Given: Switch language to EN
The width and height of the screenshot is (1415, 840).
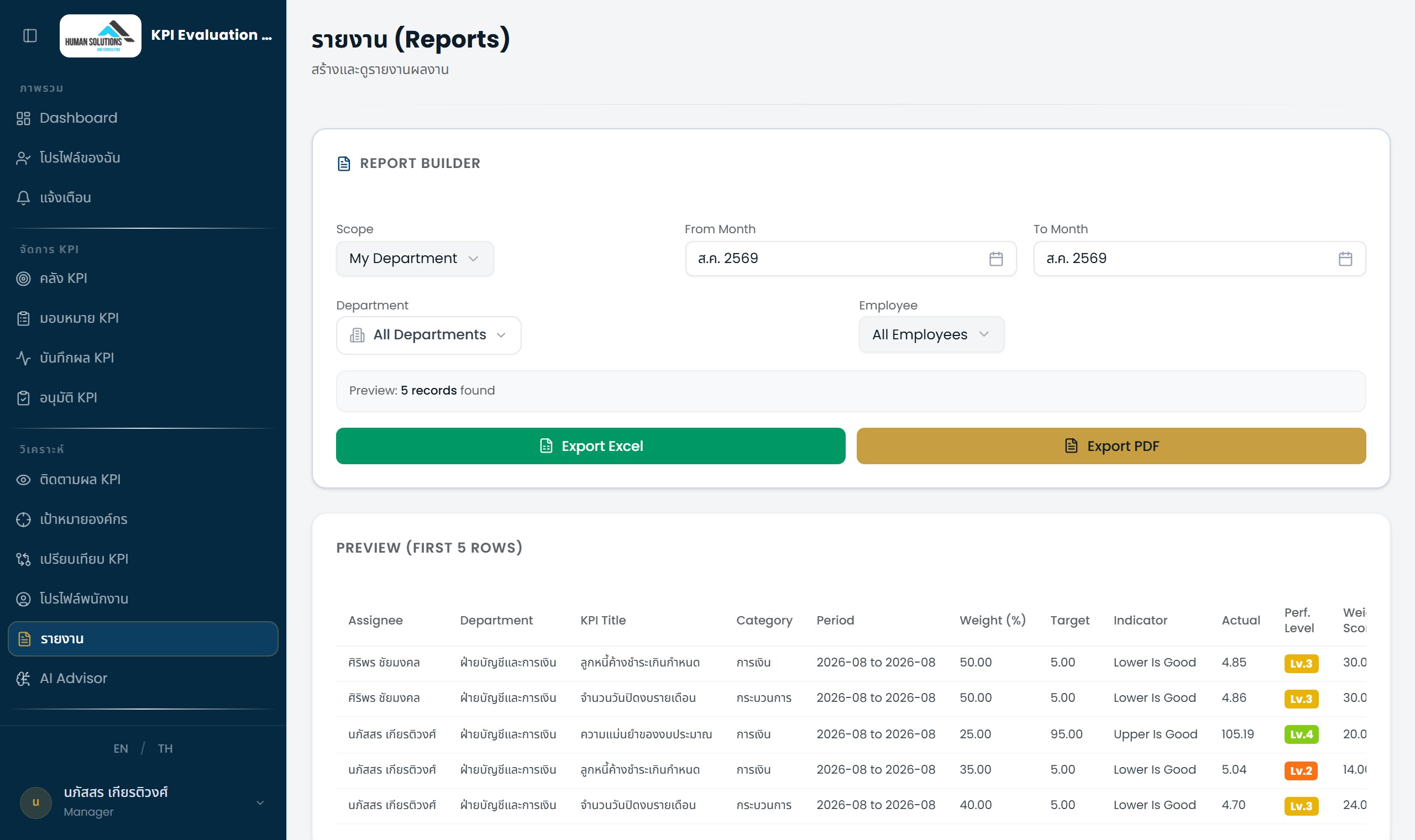Looking at the screenshot, I should coord(120,748).
